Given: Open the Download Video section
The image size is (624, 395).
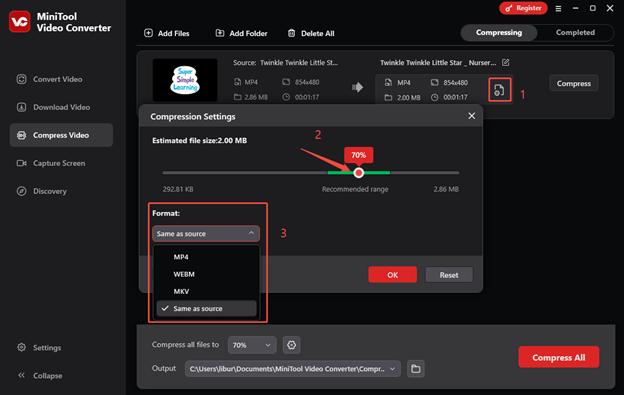Looking at the screenshot, I should click(x=53, y=107).
